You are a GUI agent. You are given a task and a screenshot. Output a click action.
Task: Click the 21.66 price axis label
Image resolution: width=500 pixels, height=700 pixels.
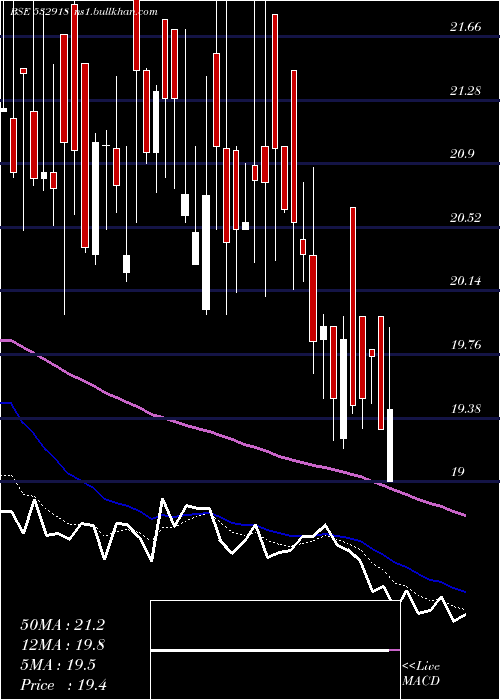[x=466, y=27]
